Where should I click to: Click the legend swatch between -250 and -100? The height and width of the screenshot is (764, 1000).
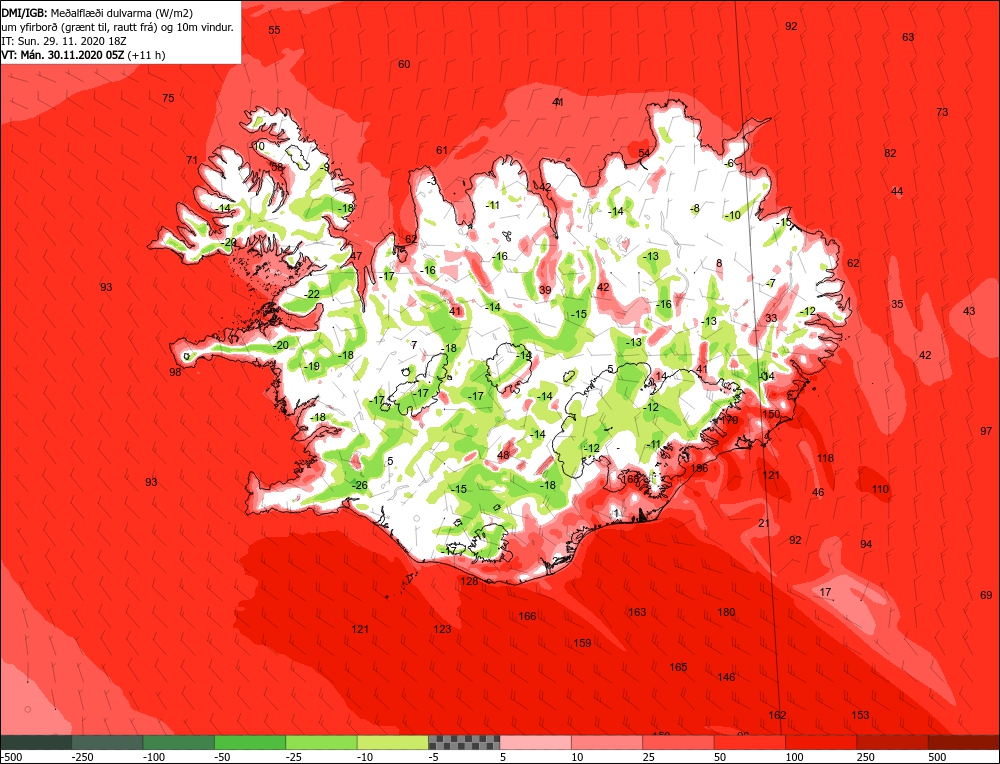point(107,742)
